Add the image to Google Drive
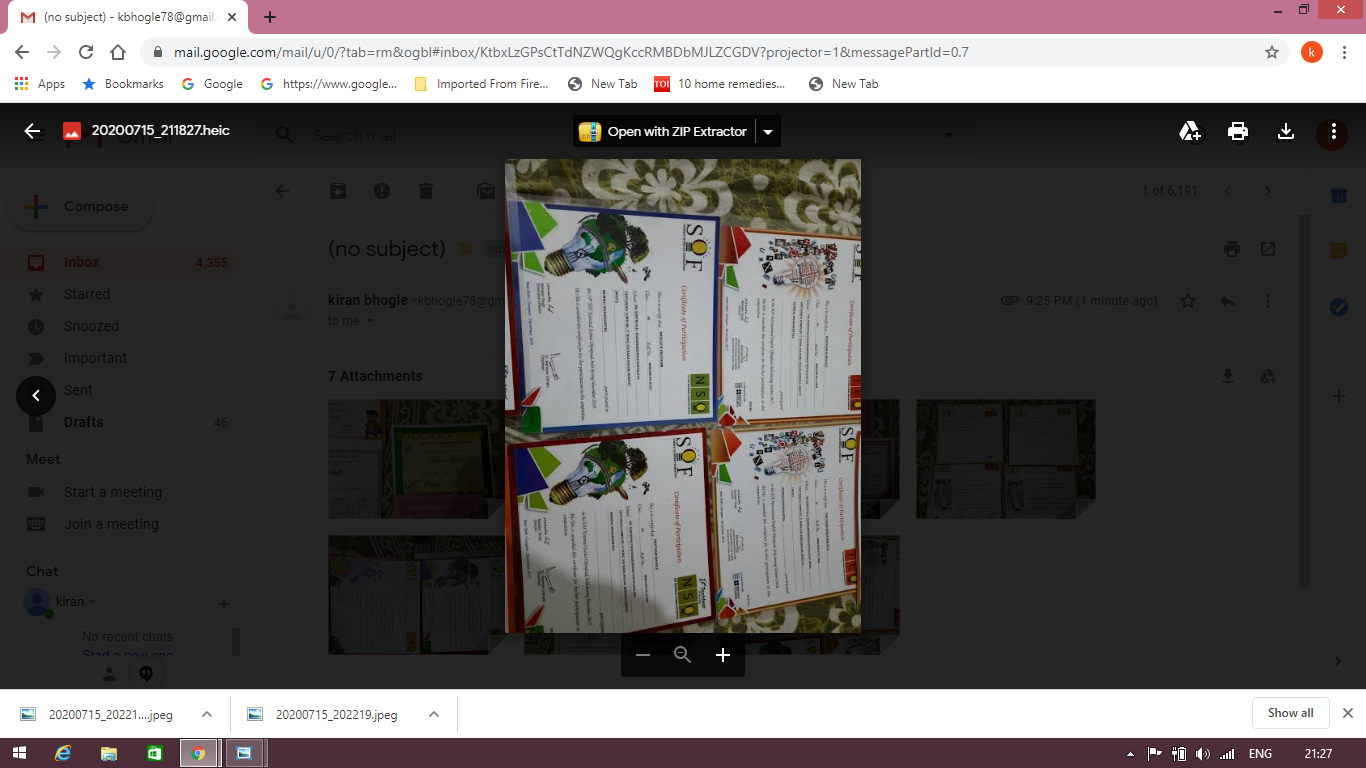Image resolution: width=1366 pixels, height=768 pixels. point(1190,131)
